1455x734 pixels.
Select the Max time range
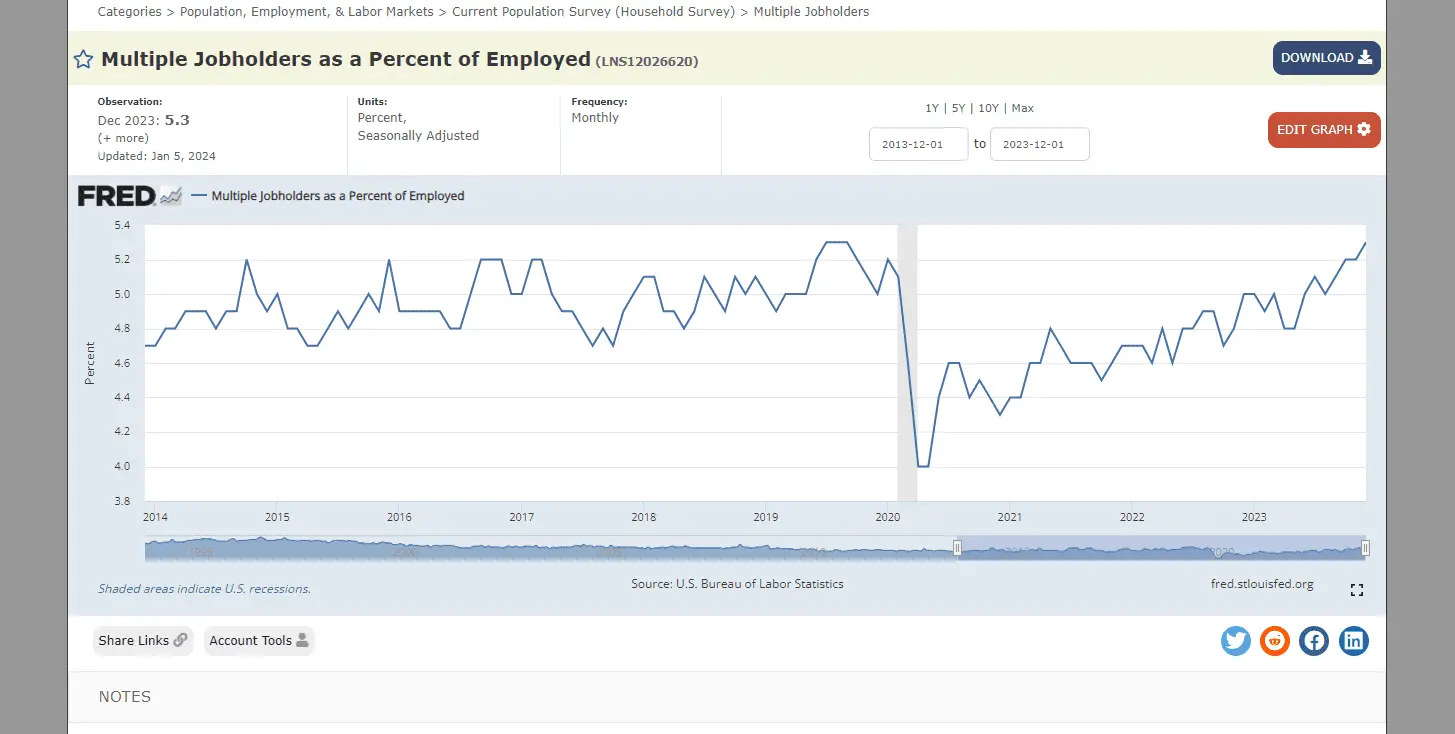1023,108
